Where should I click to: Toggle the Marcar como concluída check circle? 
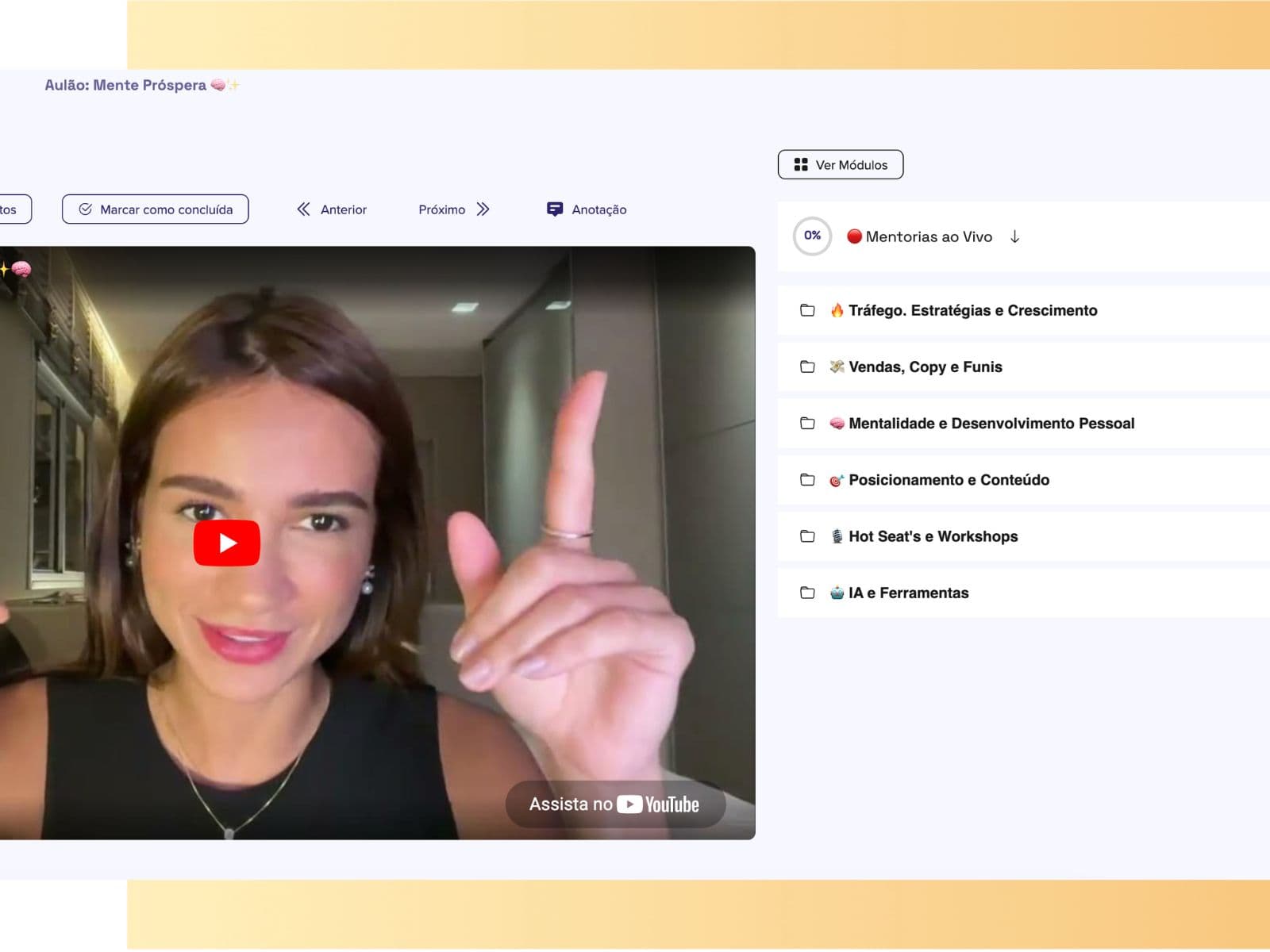coord(86,209)
